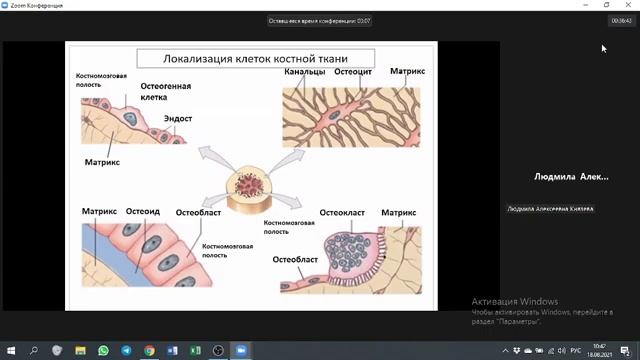Click the Эндост label on slide

178,118
